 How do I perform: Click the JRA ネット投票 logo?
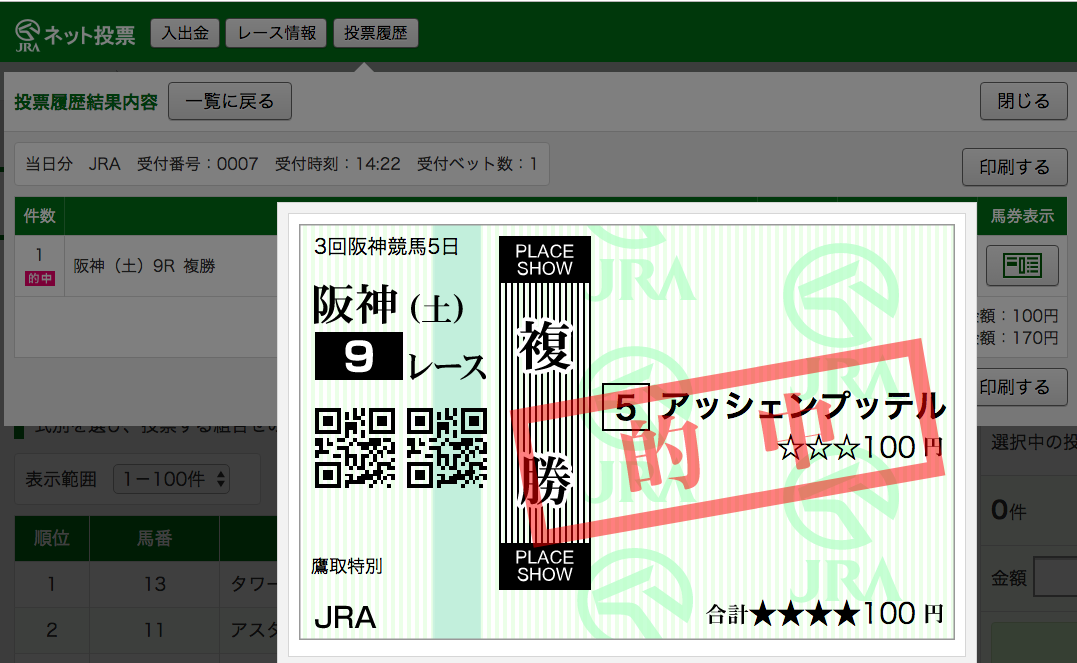(75, 34)
